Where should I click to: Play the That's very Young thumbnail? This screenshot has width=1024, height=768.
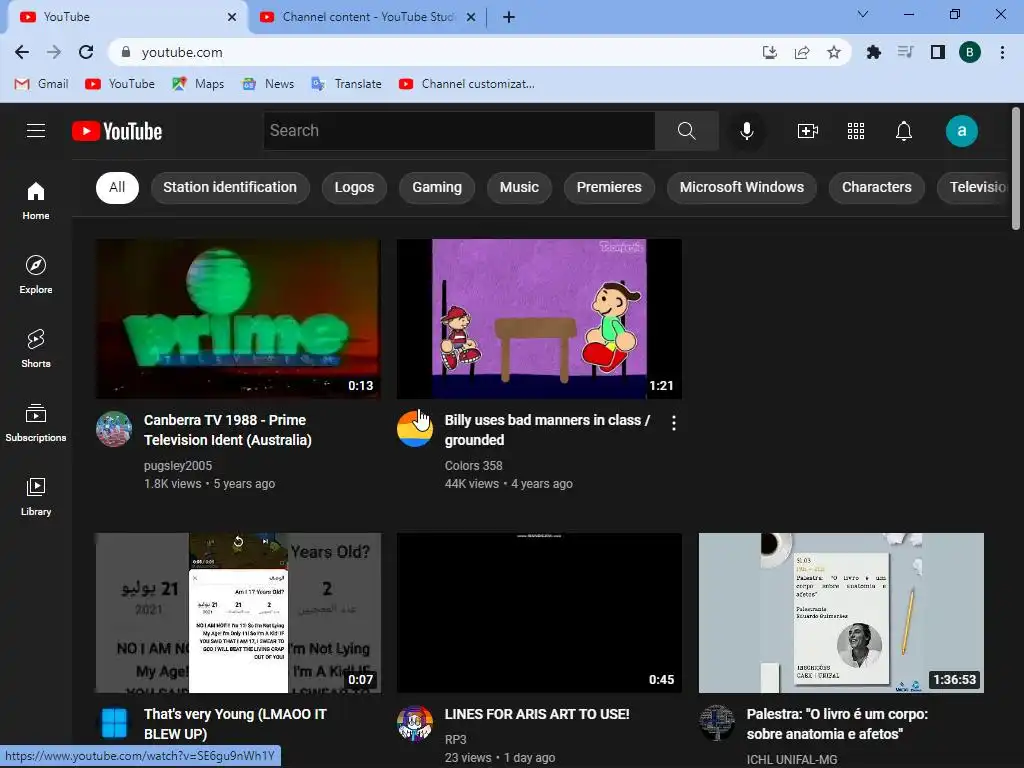tap(238, 613)
